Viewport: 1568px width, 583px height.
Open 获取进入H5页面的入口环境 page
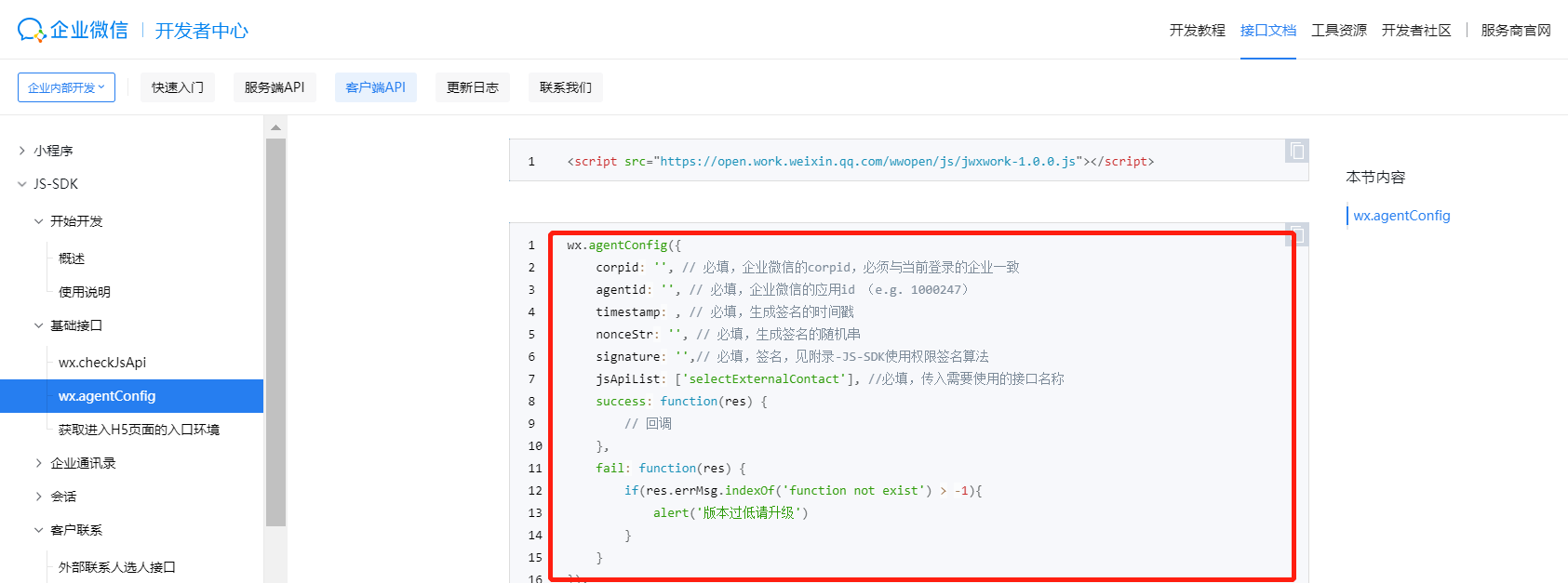click(139, 430)
